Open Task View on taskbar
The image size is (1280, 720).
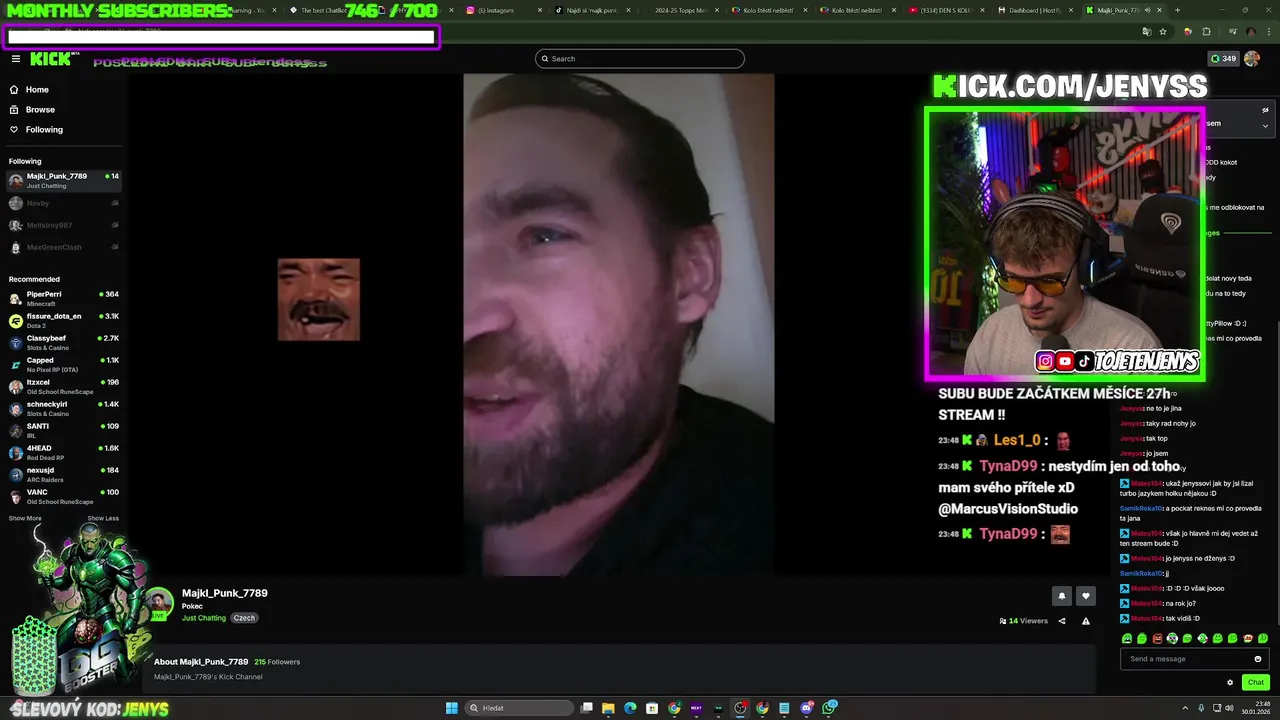(587, 708)
